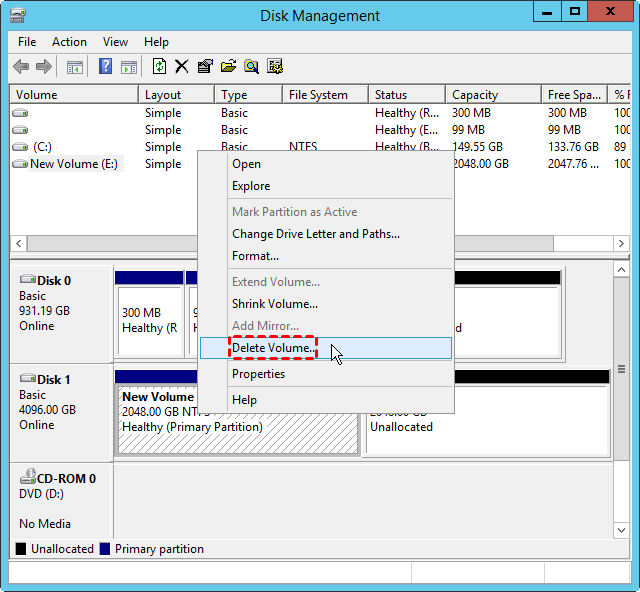Choose Explore in context menu
Viewport: 640px width, 592px height.
point(326,186)
